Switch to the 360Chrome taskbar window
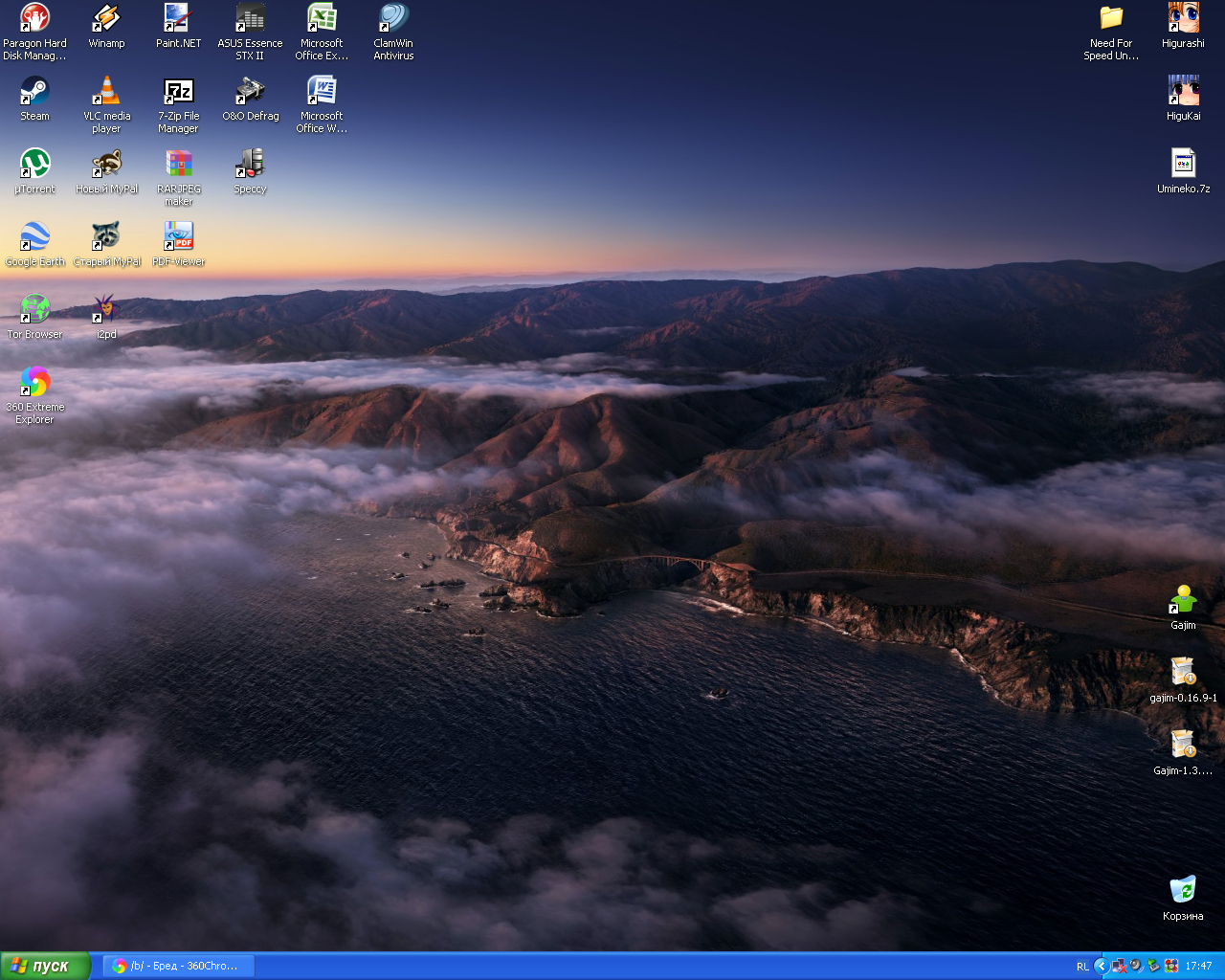 click(178, 966)
